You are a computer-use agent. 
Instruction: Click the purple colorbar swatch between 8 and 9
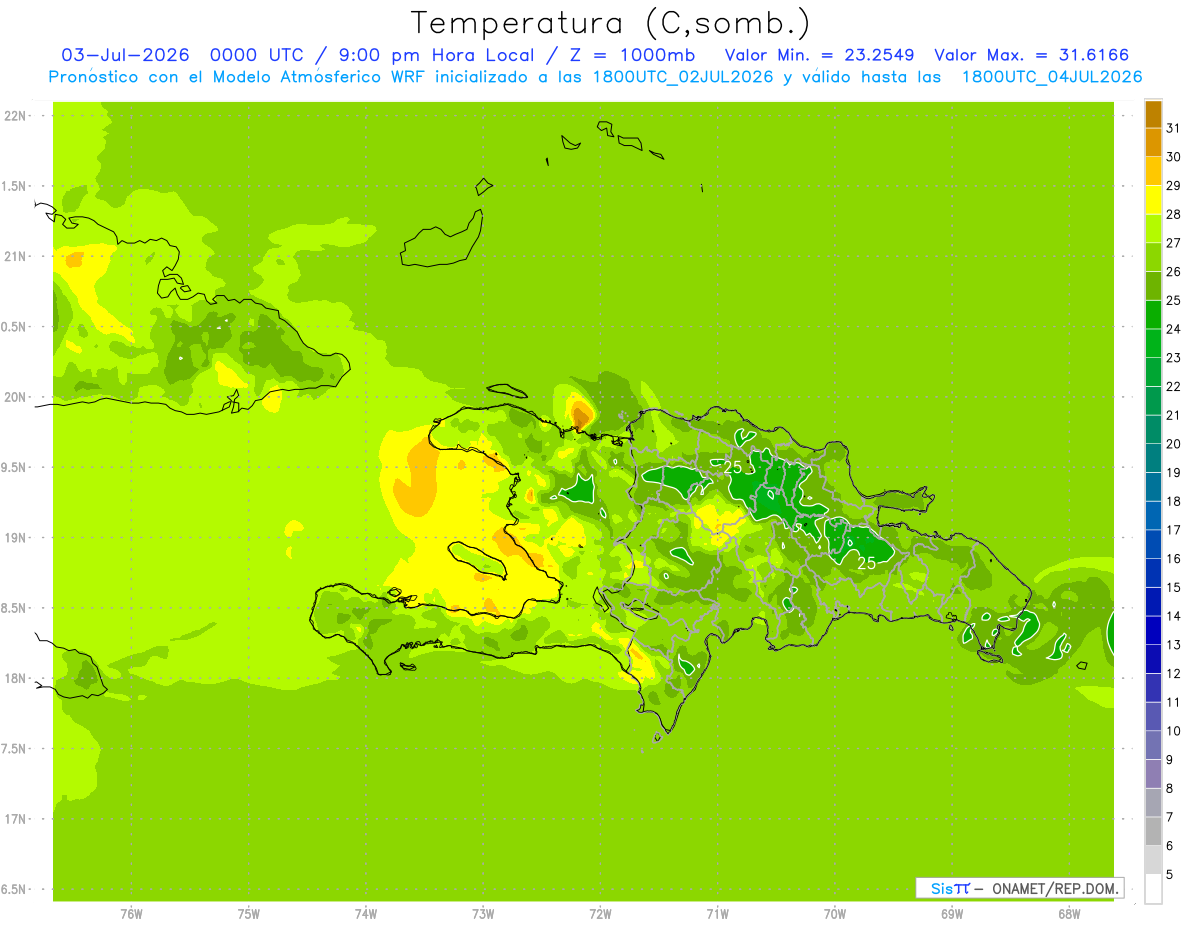1153,774
